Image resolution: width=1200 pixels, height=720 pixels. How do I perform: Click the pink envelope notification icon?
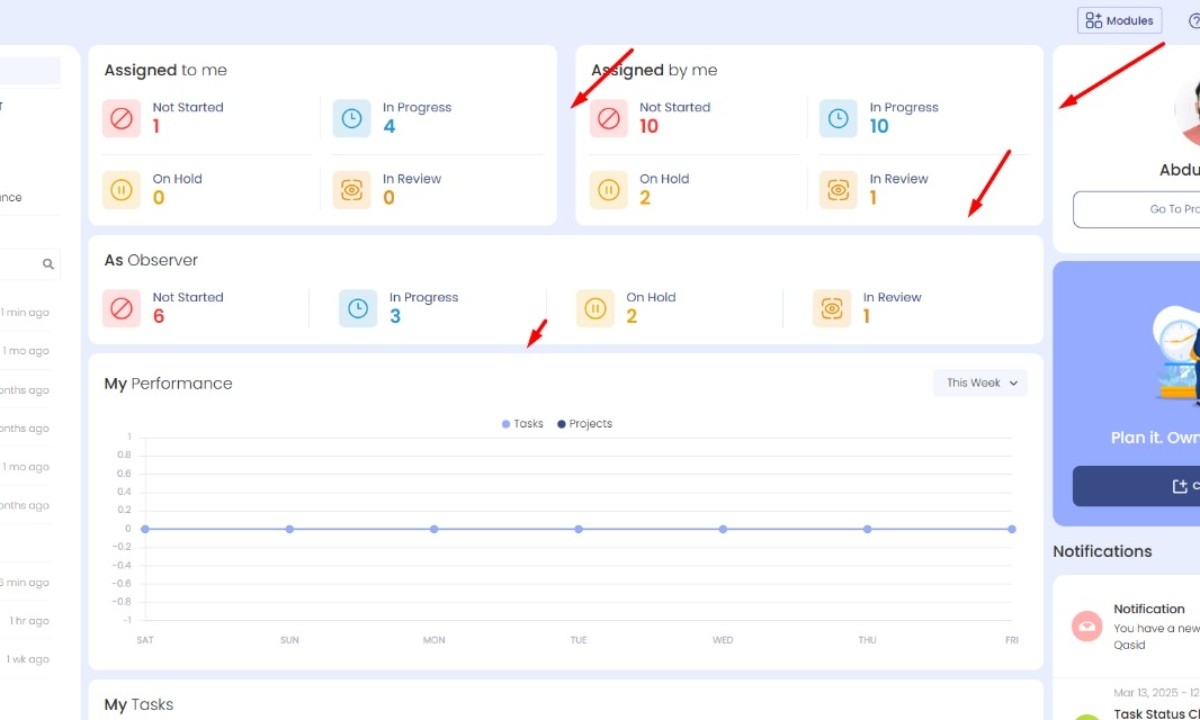point(1086,627)
